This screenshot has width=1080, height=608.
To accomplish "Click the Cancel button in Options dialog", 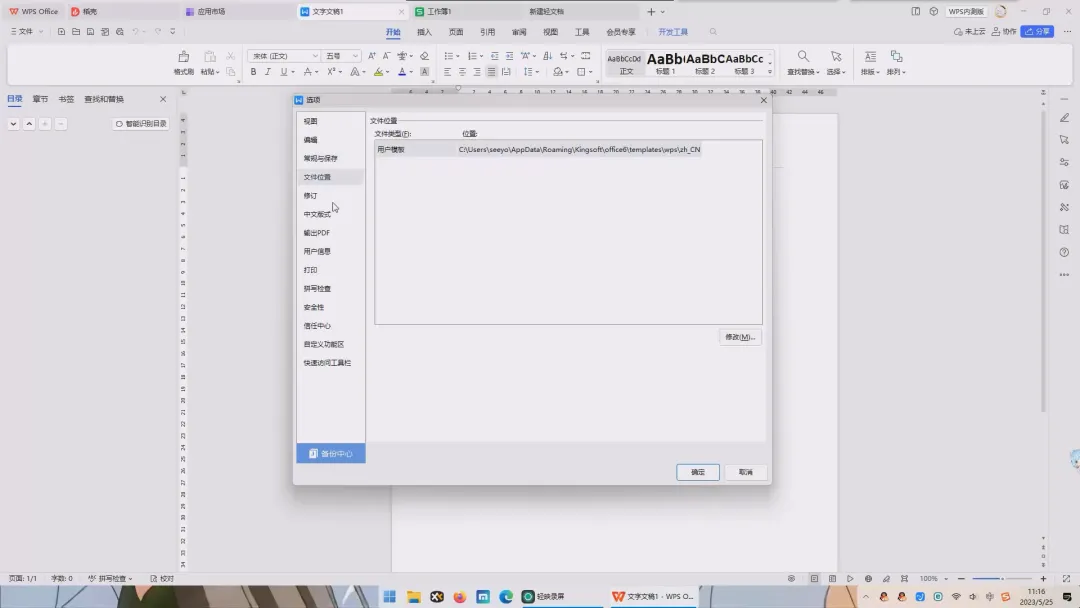I will [746, 472].
